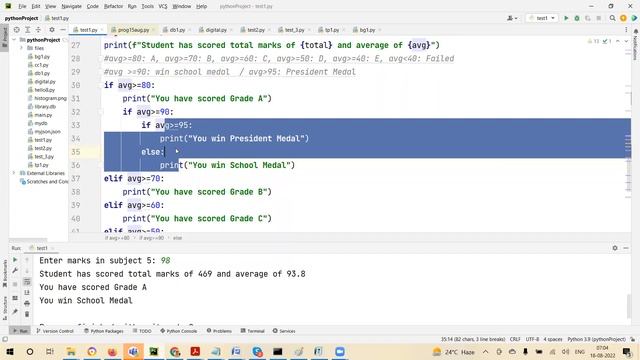Open Version Control tool window
The image size is (640, 360).
[x=55, y=331]
